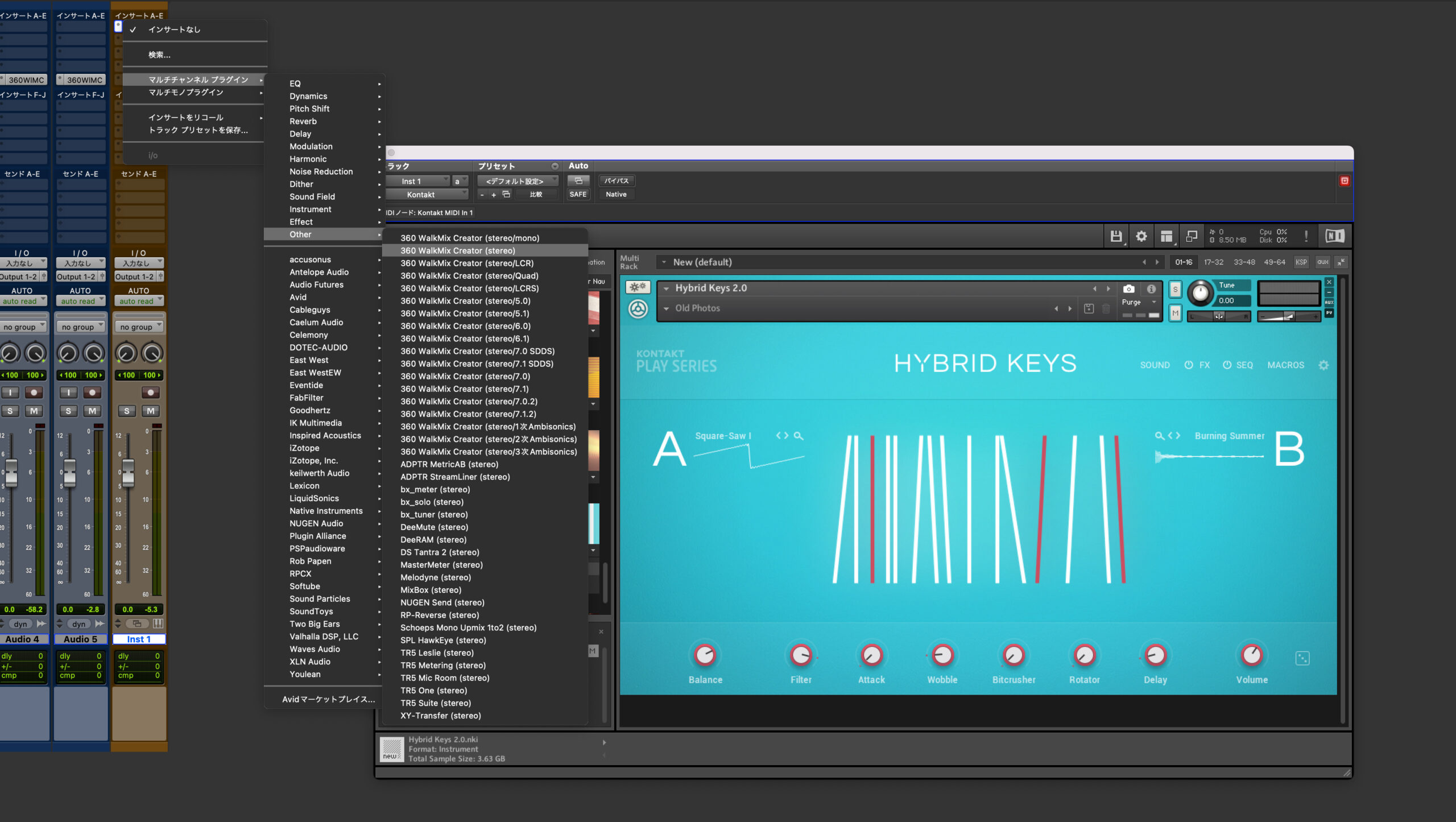Toggle the SAFE automation button

coord(578,195)
